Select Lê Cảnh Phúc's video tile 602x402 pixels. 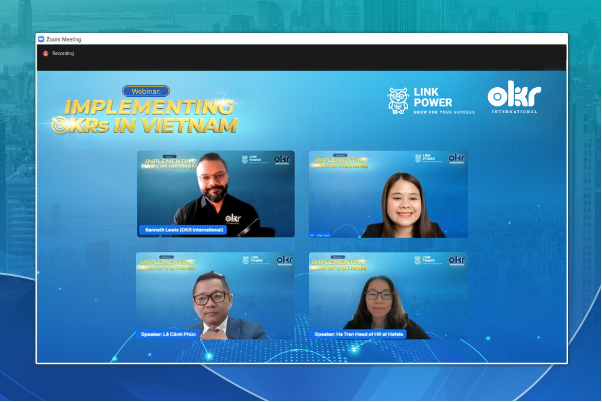point(215,296)
